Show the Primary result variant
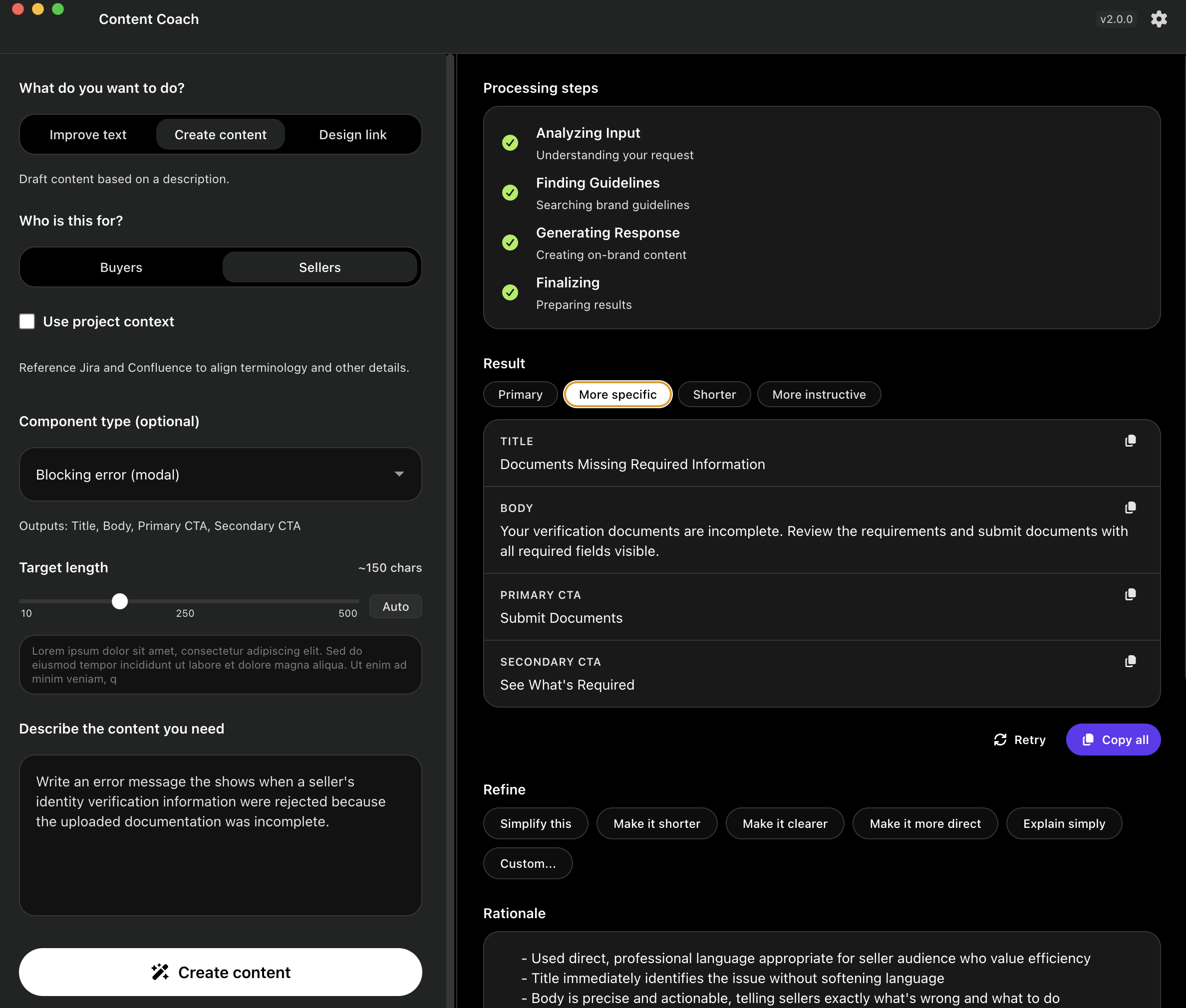The height and width of the screenshot is (1008, 1186). (520, 394)
